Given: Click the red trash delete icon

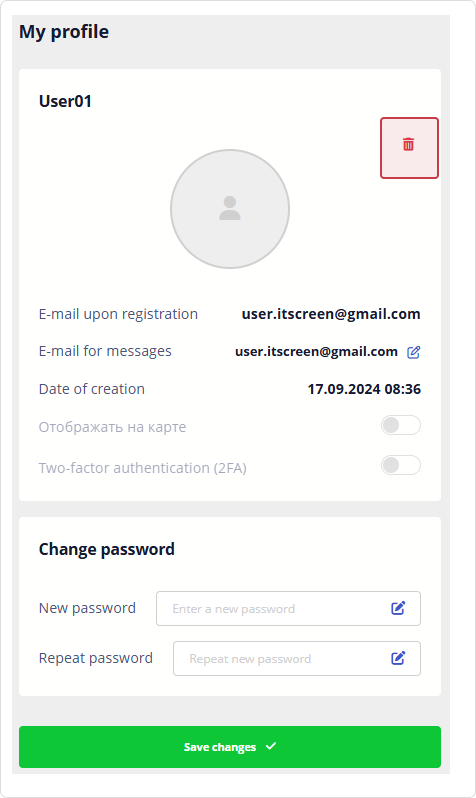Looking at the screenshot, I should (409, 145).
